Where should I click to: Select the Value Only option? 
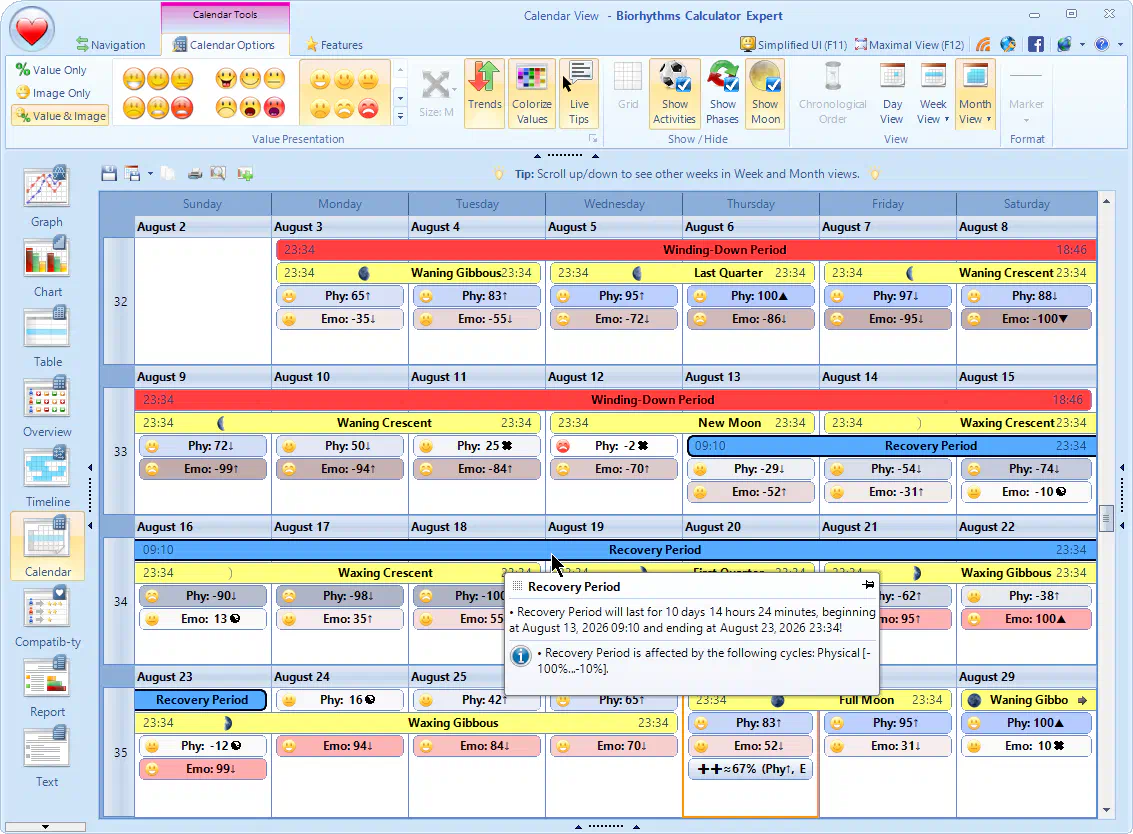tap(51, 70)
